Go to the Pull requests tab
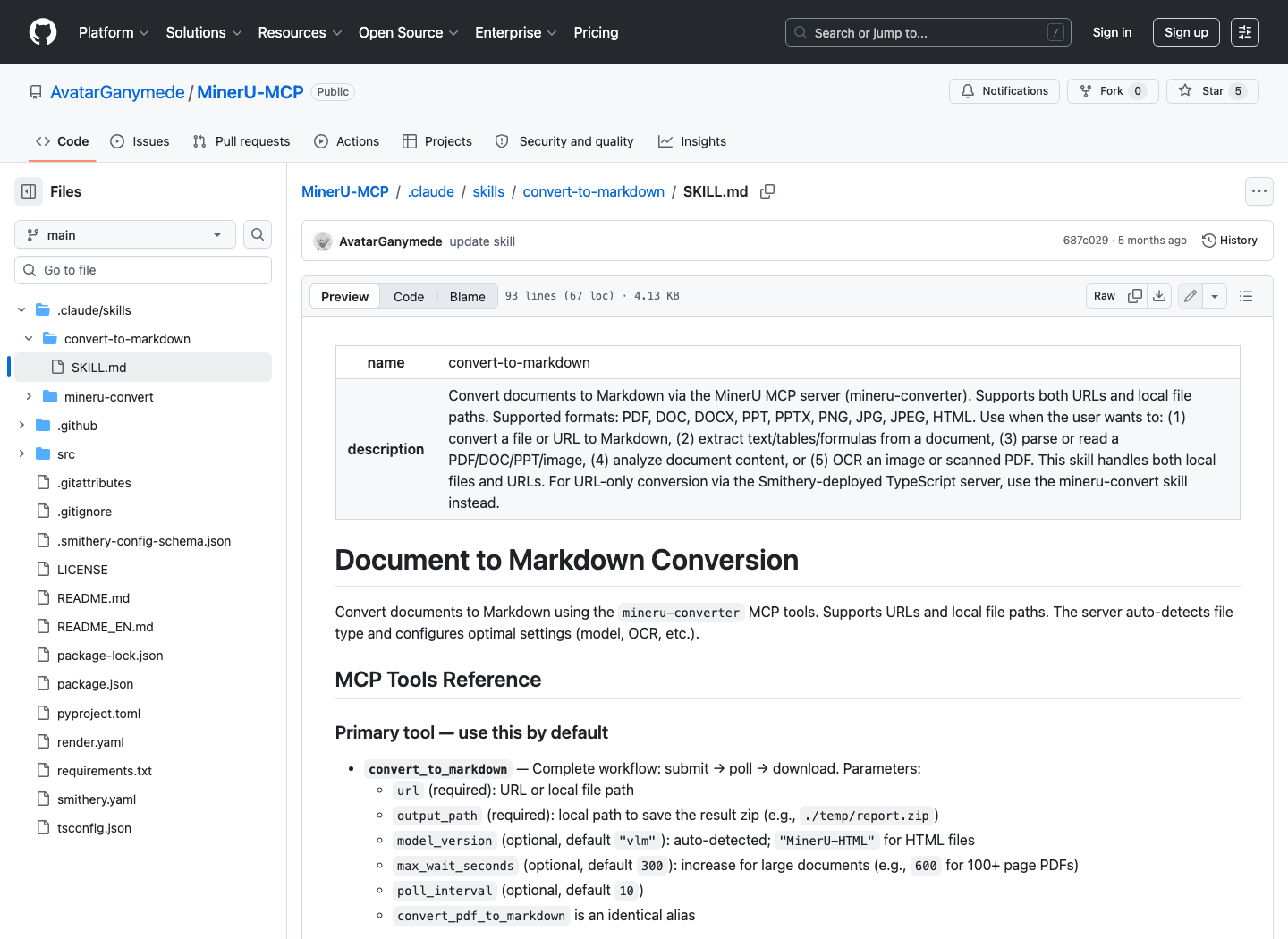The height and width of the screenshot is (939, 1288). pyautogui.click(x=241, y=141)
